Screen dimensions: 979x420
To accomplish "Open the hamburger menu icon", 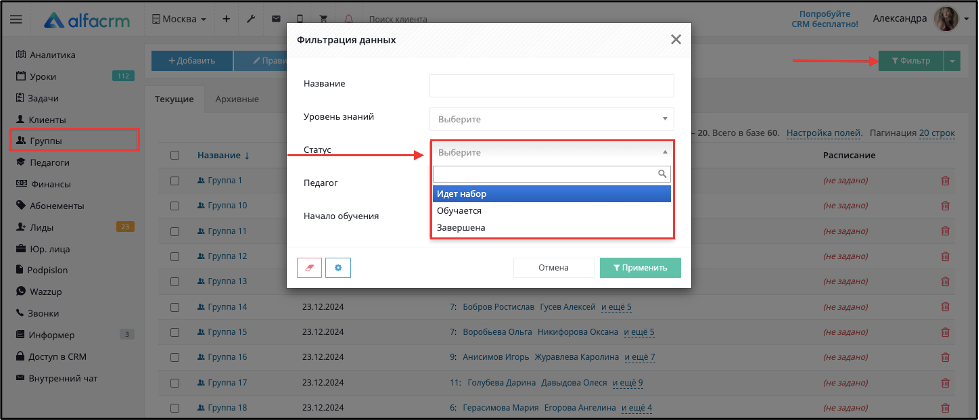I will click(x=16, y=19).
